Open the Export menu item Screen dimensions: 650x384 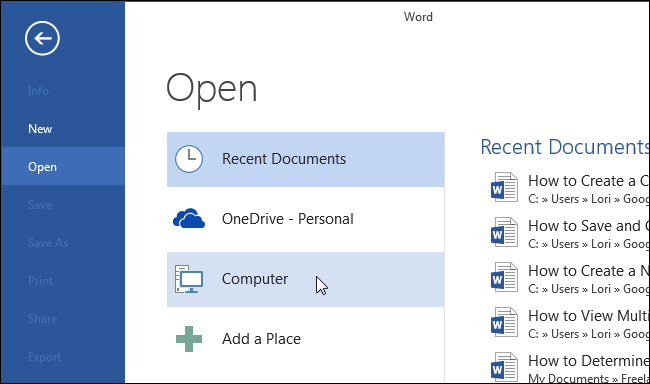tap(44, 357)
